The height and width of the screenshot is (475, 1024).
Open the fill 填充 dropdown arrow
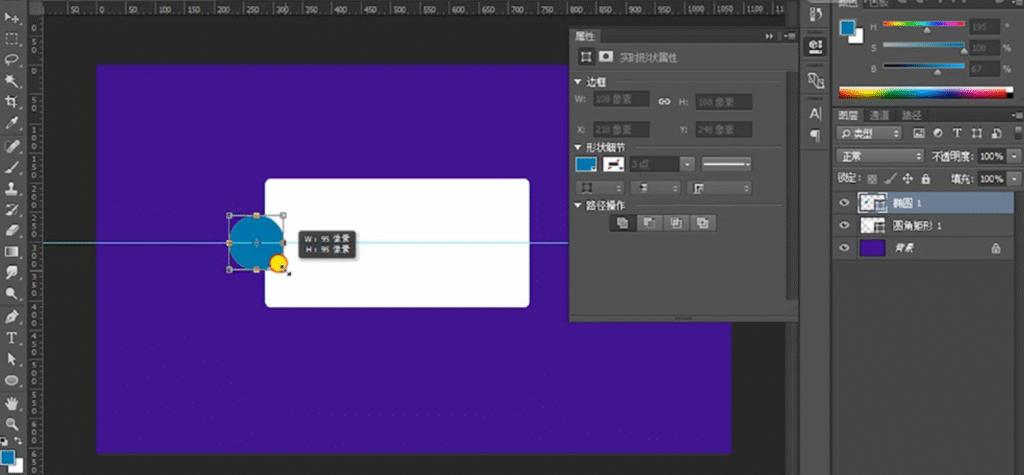click(x=1014, y=178)
